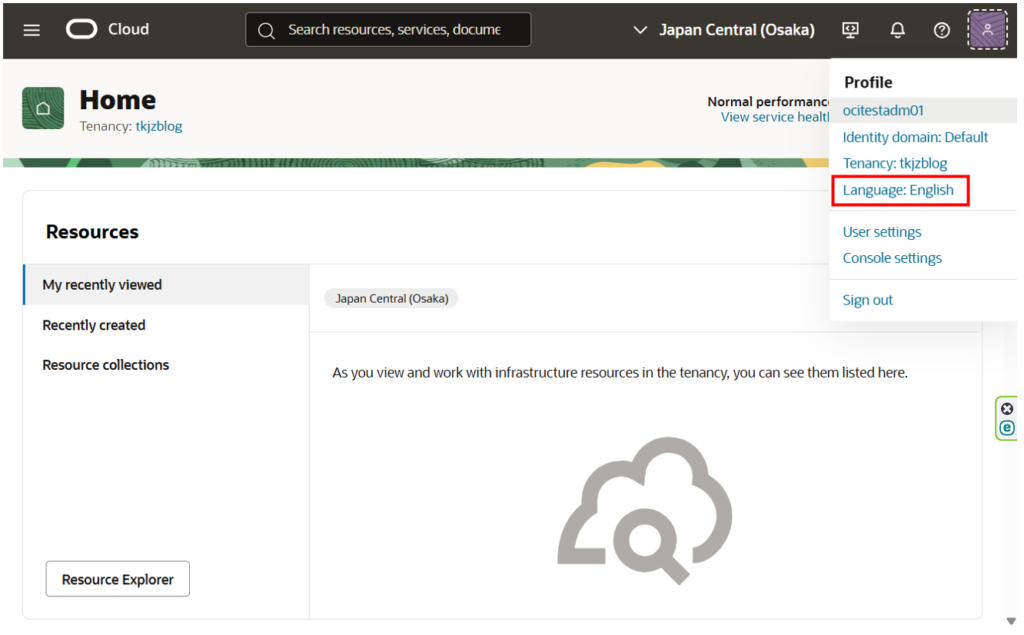Select the My recently viewed tab
Image resolution: width=1024 pixels, height=635 pixels.
(102, 285)
